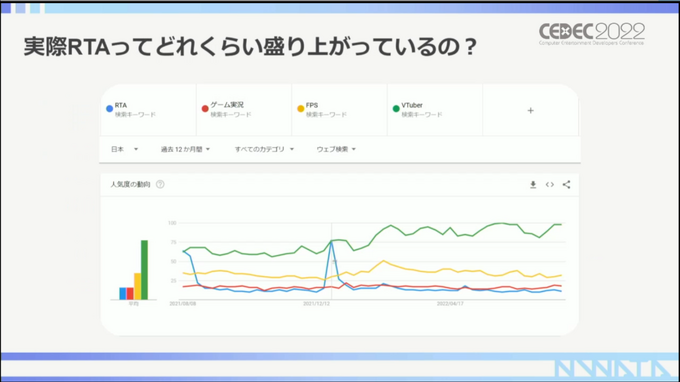Open the 日本 region dropdown
This screenshot has width=680, height=382.
click(124, 149)
